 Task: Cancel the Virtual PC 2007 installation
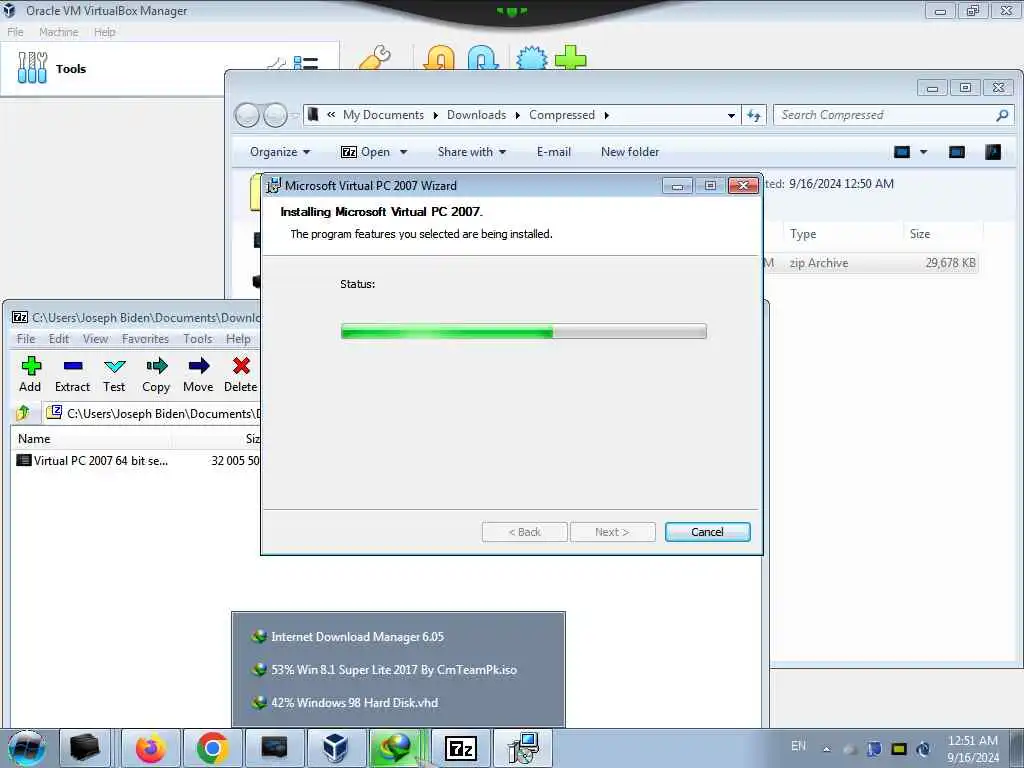click(x=707, y=532)
